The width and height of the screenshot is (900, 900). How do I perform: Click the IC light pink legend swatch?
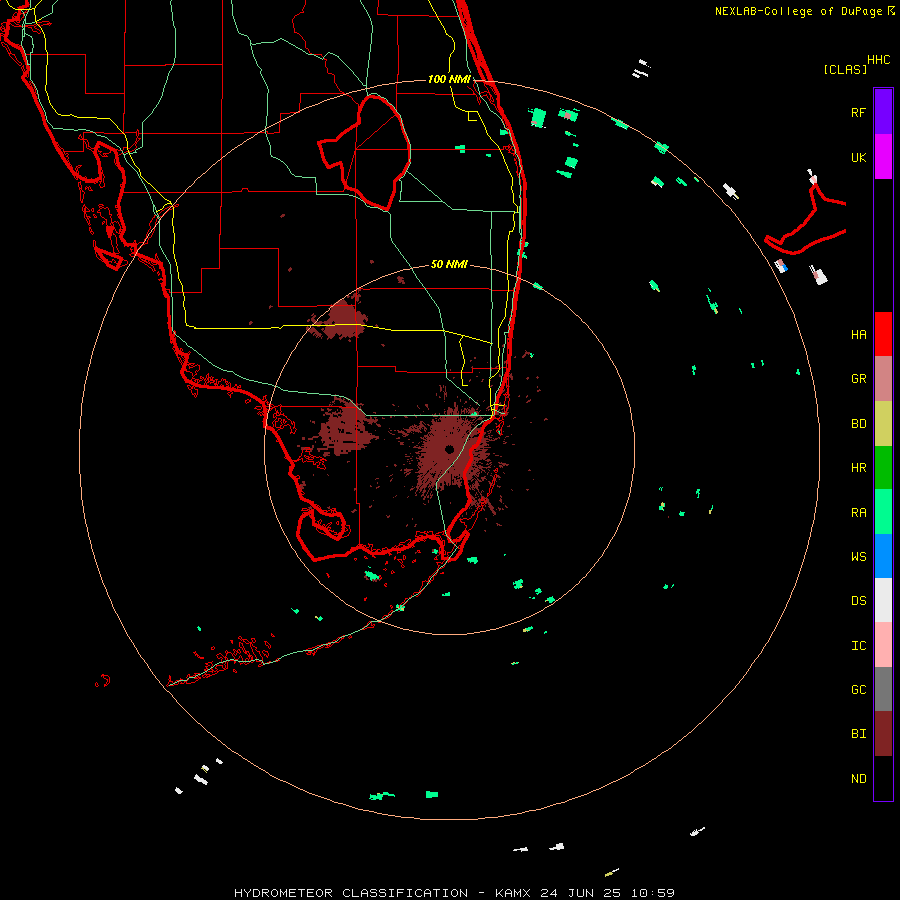tap(883, 645)
